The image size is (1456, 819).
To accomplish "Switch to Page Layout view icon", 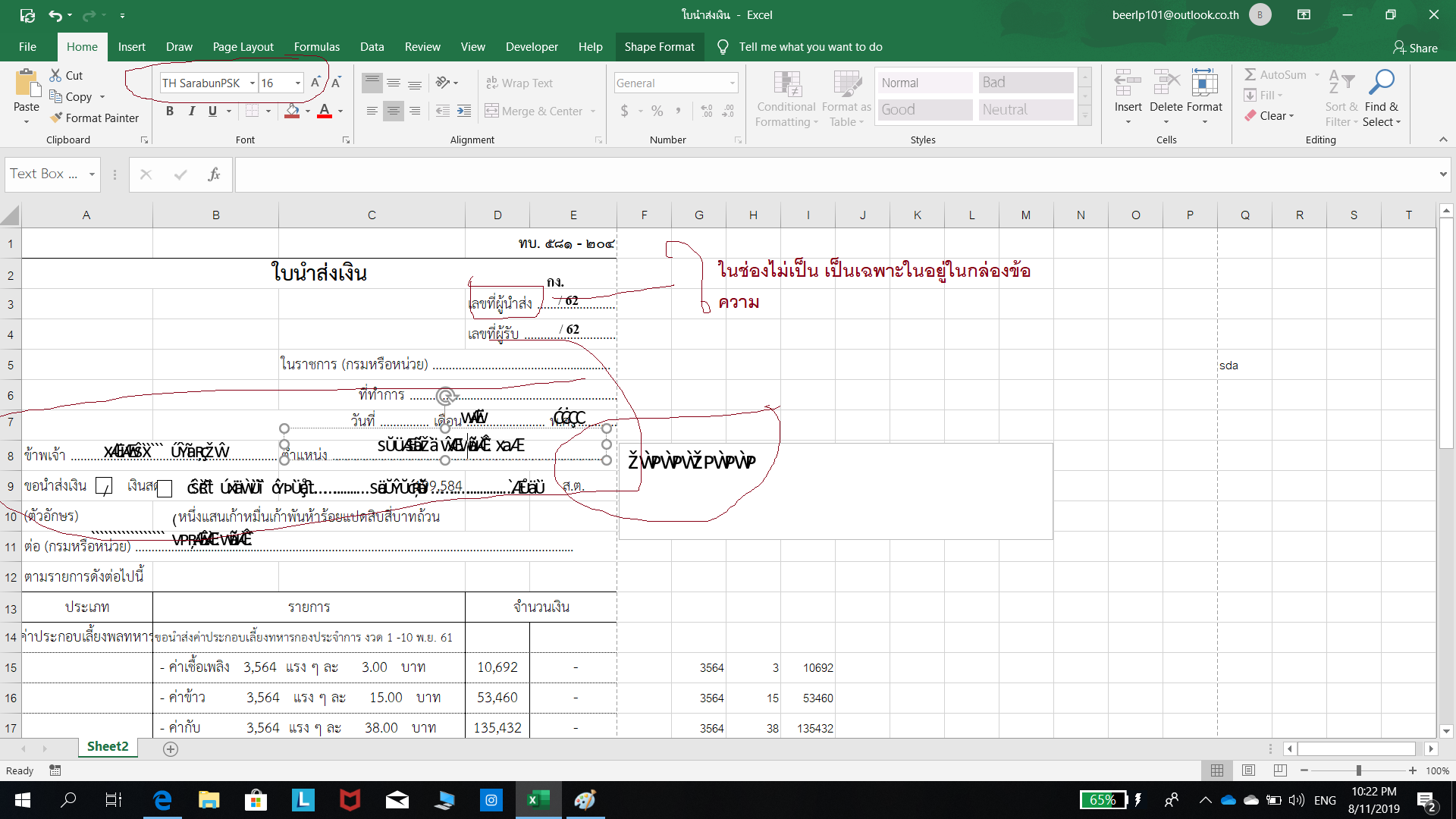I will point(1248,770).
